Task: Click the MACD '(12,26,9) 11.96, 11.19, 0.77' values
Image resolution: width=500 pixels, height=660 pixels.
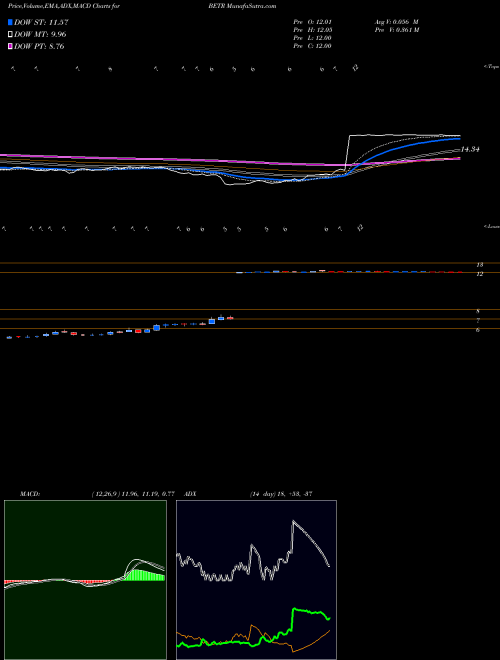Action: (133, 494)
